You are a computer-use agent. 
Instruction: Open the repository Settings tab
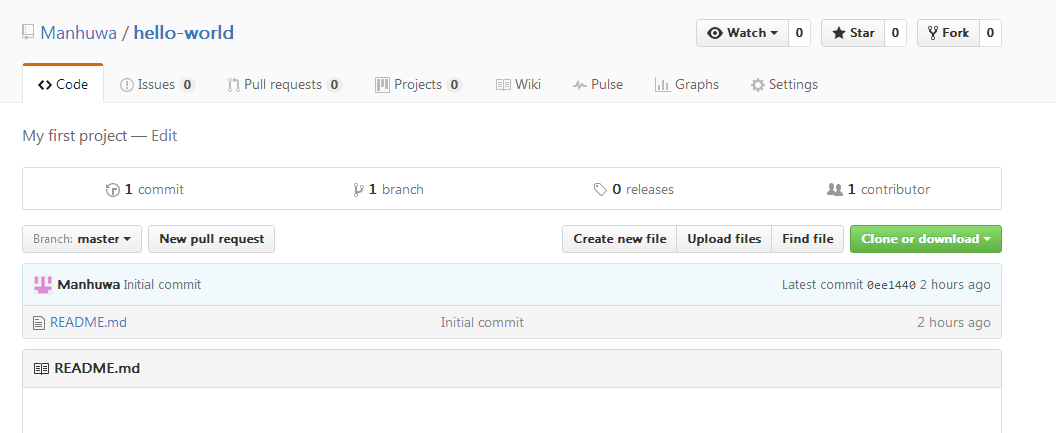(784, 84)
